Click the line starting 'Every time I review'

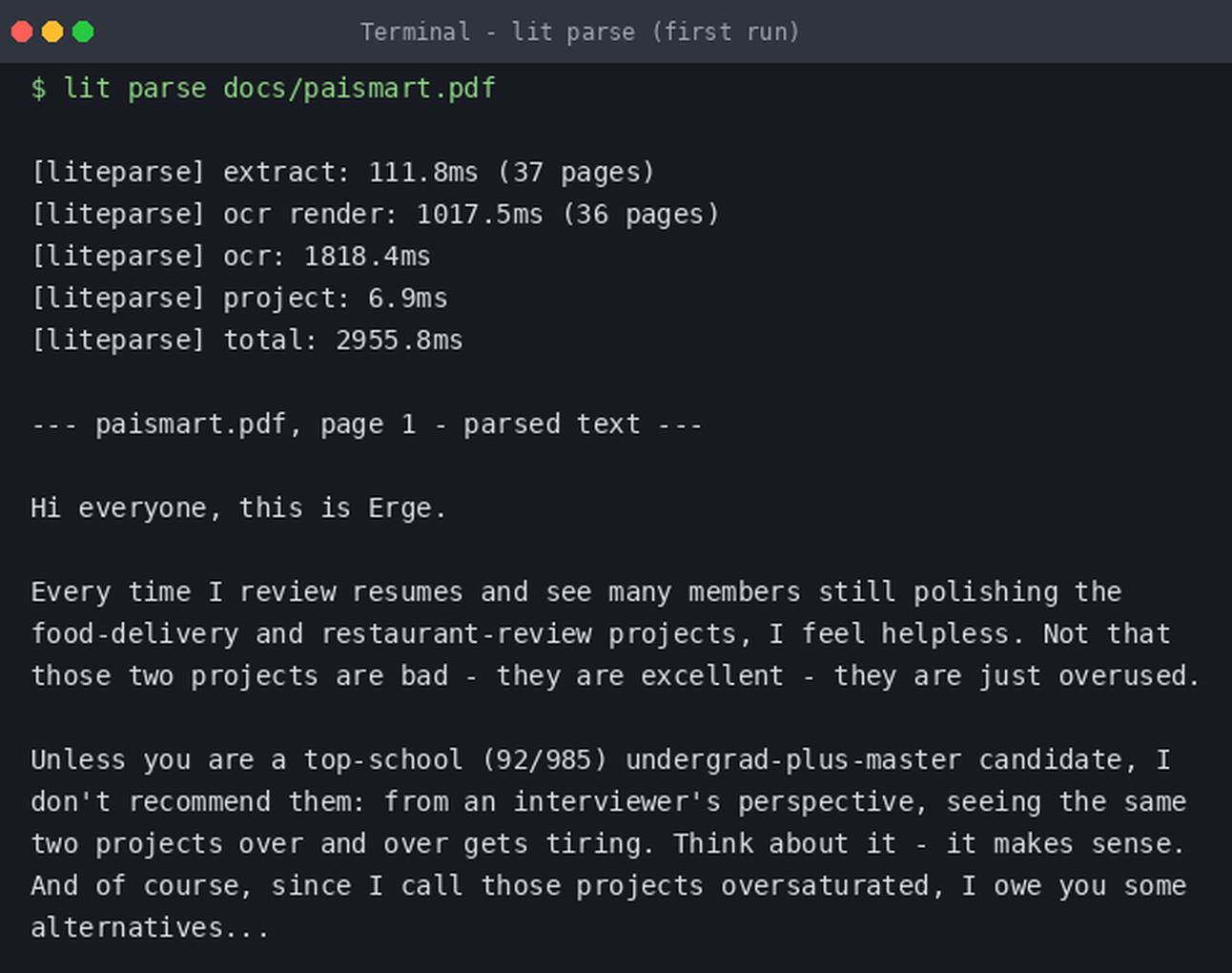click(x=576, y=592)
